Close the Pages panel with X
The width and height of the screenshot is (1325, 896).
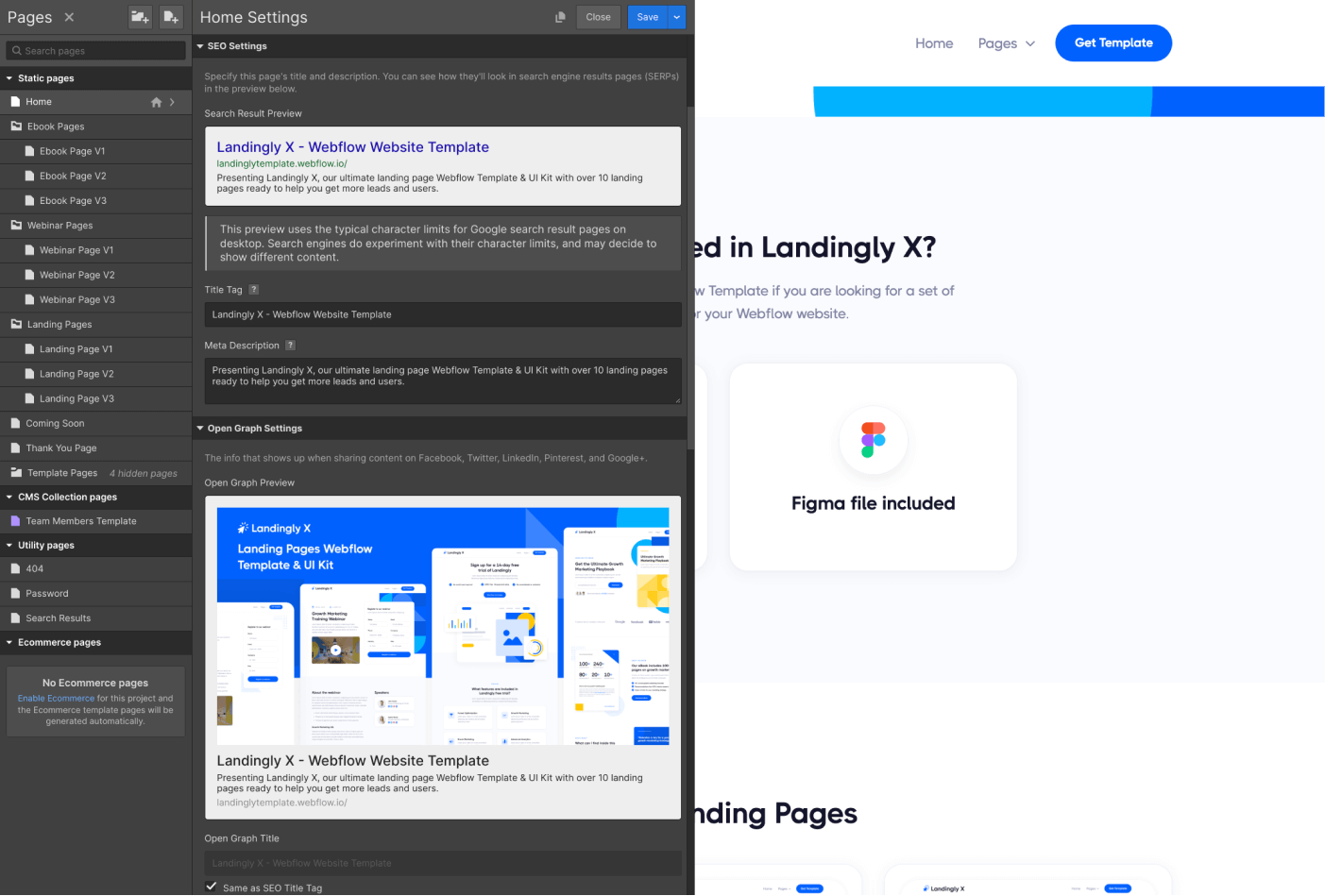(x=69, y=17)
